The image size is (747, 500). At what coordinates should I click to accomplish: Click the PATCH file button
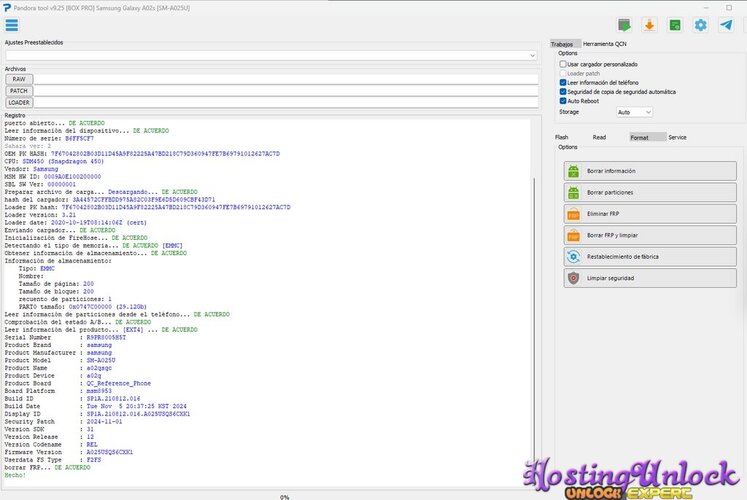[x=19, y=91]
